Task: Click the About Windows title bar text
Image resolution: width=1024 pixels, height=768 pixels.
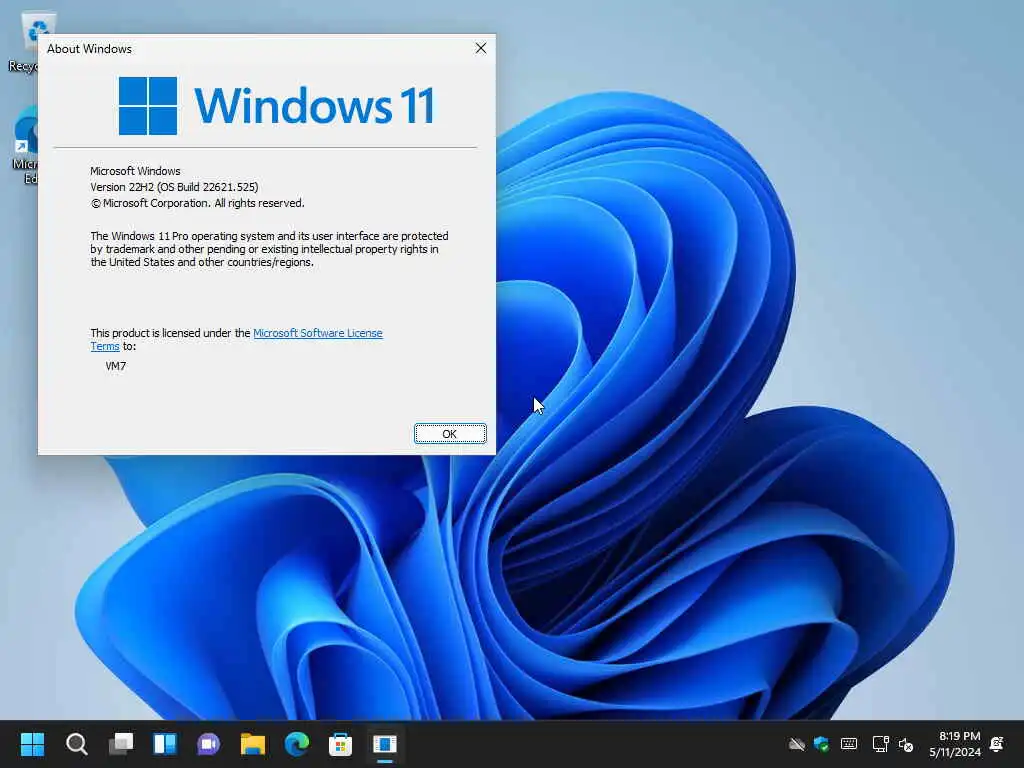Action: pyautogui.click(x=89, y=49)
